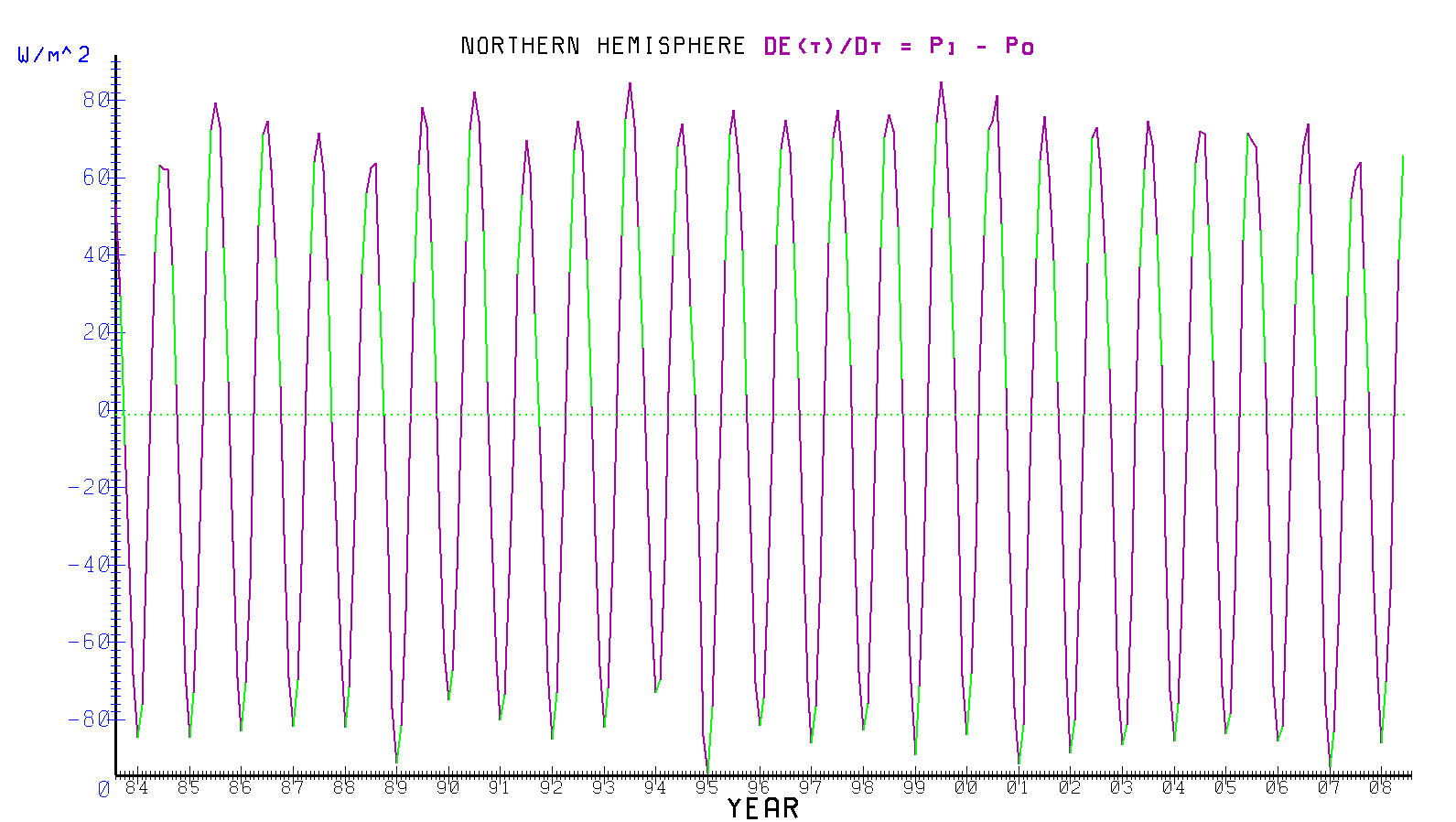The width and height of the screenshot is (1456, 822).
Task: Click the 08 year tick label
Action: coord(1380,787)
